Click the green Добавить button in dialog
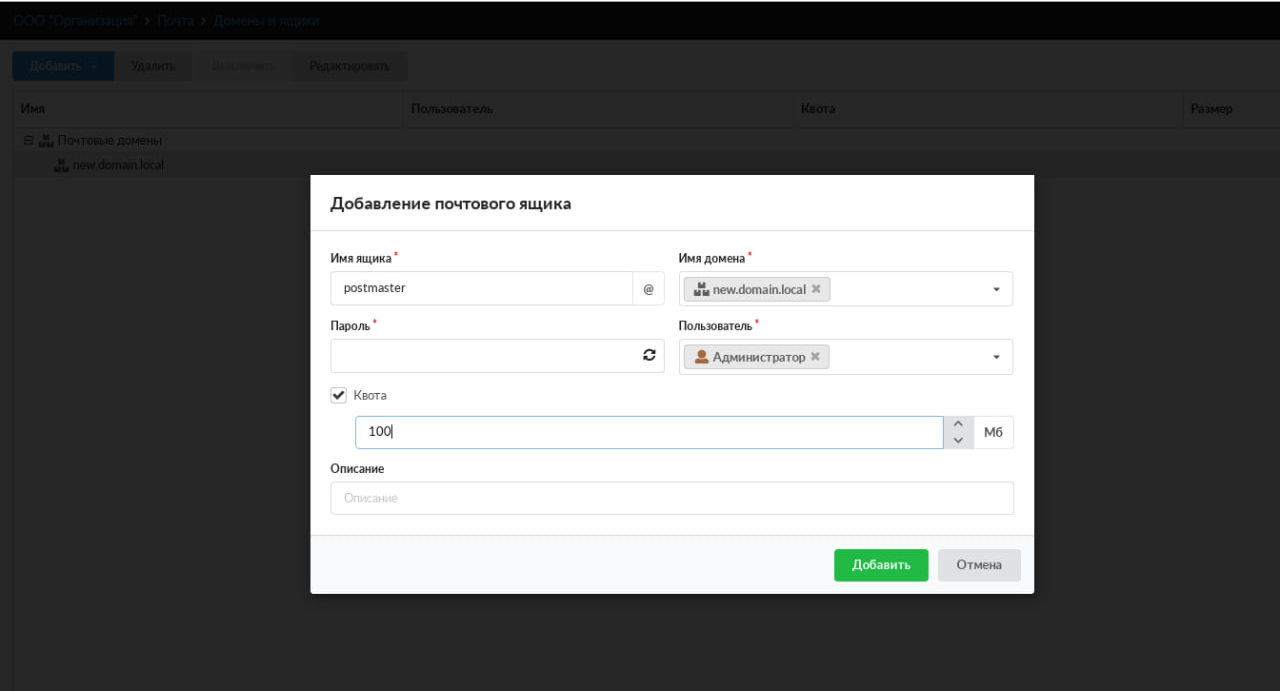 (x=881, y=565)
